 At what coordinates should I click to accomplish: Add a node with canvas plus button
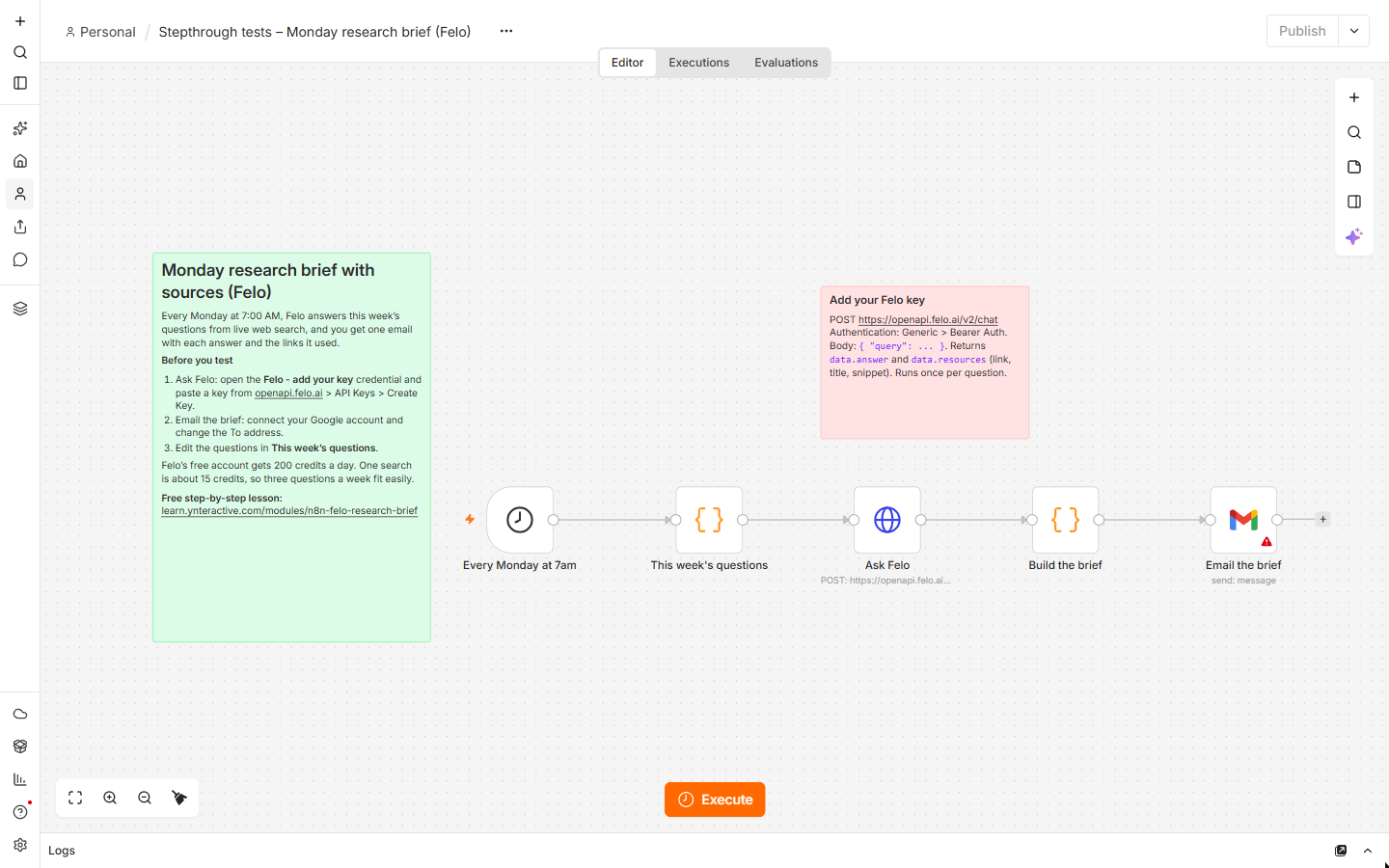[x=1354, y=98]
